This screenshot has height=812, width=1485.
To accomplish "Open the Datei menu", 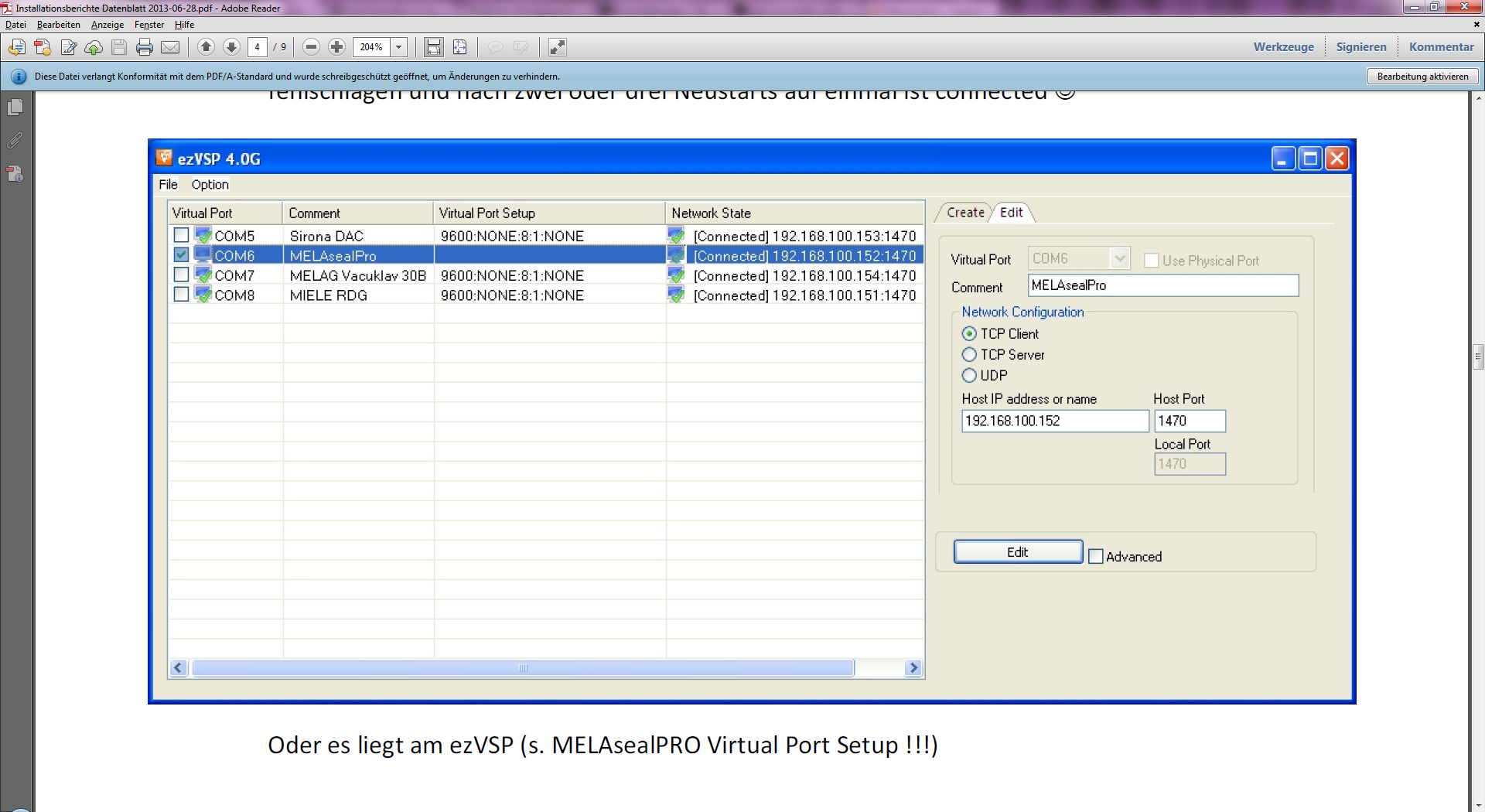I will click(15, 25).
